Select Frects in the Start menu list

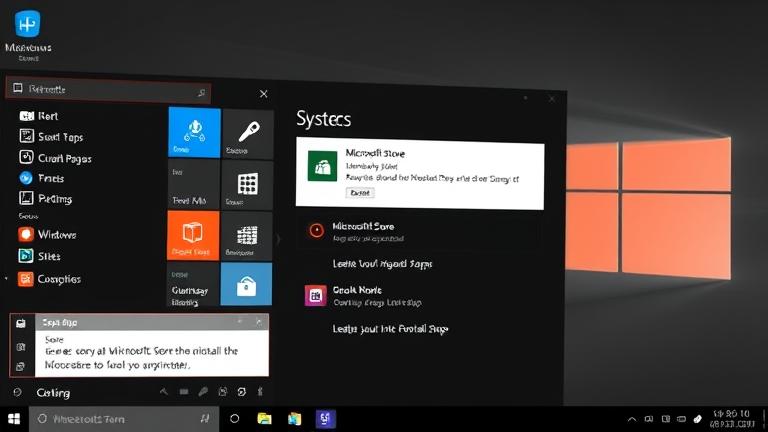[x=41, y=178]
